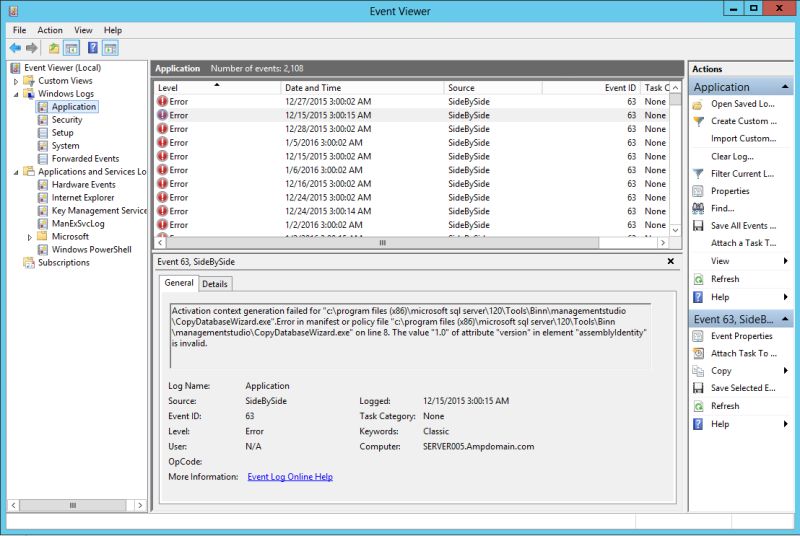Select Application log in tree
Image resolution: width=800 pixels, height=536 pixels.
[x=73, y=107]
